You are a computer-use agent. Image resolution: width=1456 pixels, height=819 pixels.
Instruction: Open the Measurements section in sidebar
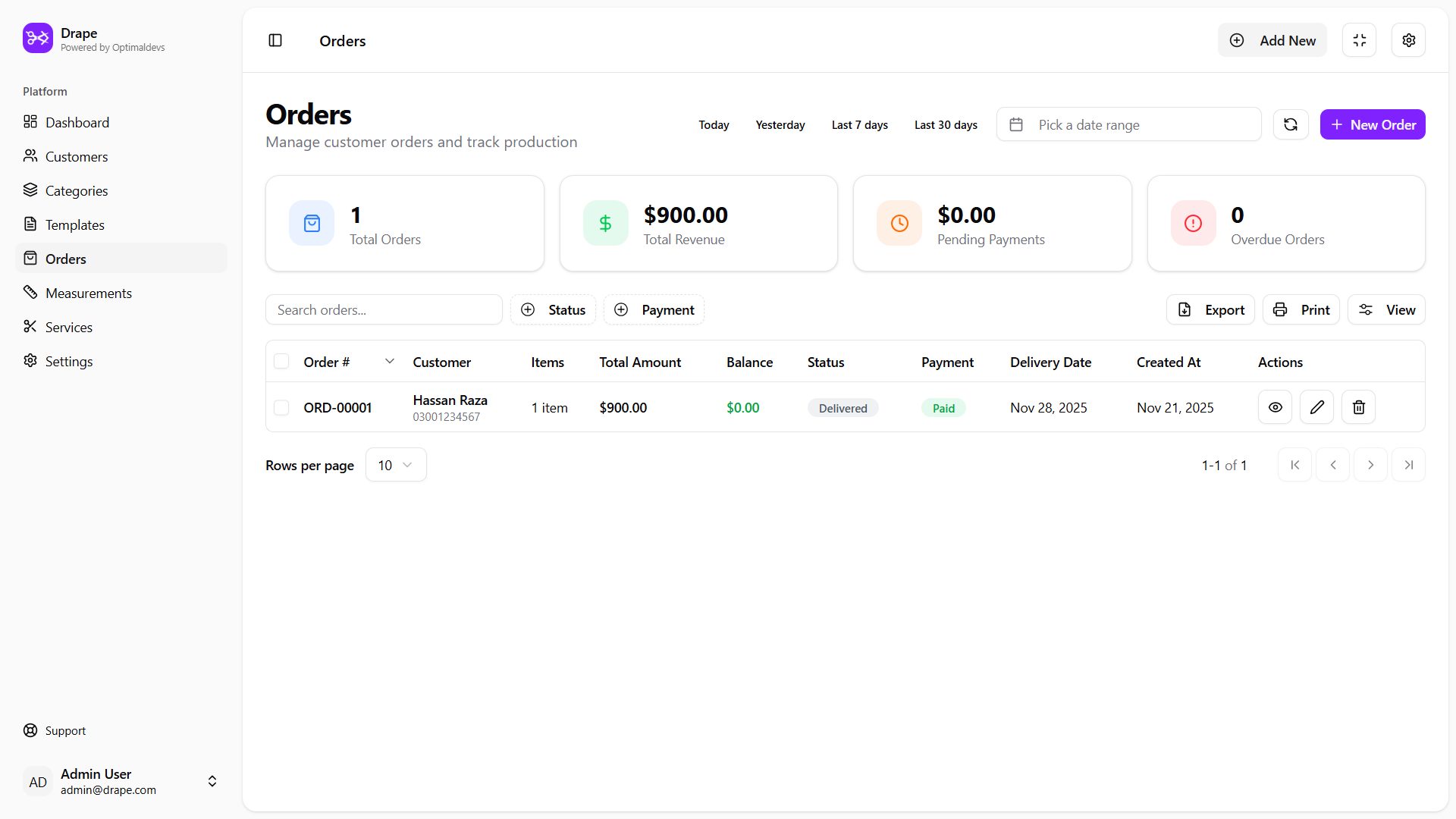[88, 293]
